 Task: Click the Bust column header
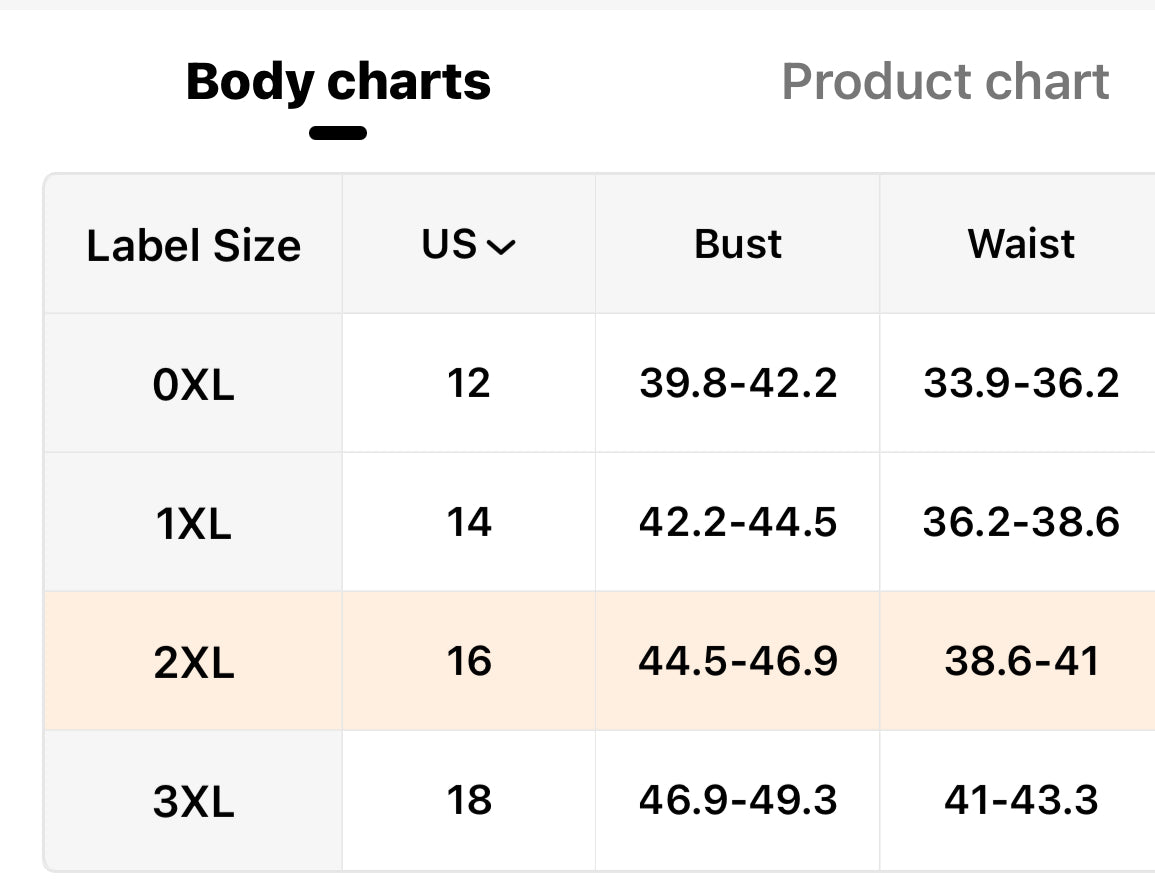[x=738, y=244]
